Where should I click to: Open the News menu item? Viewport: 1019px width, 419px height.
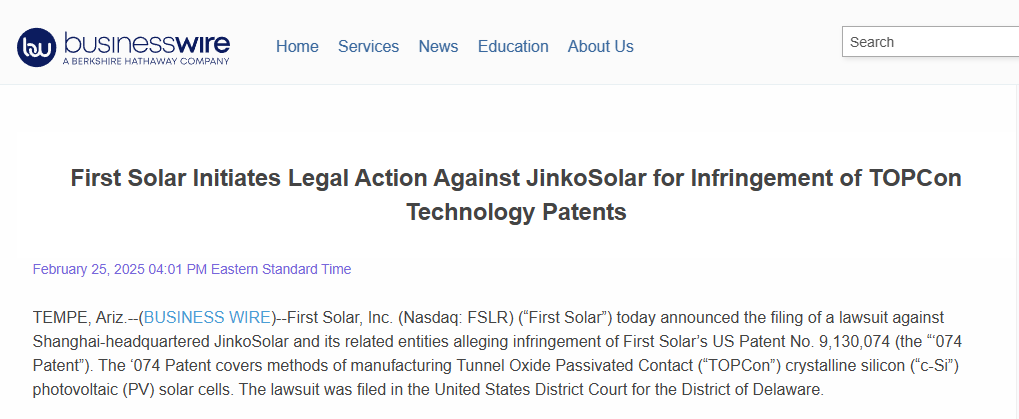point(438,47)
